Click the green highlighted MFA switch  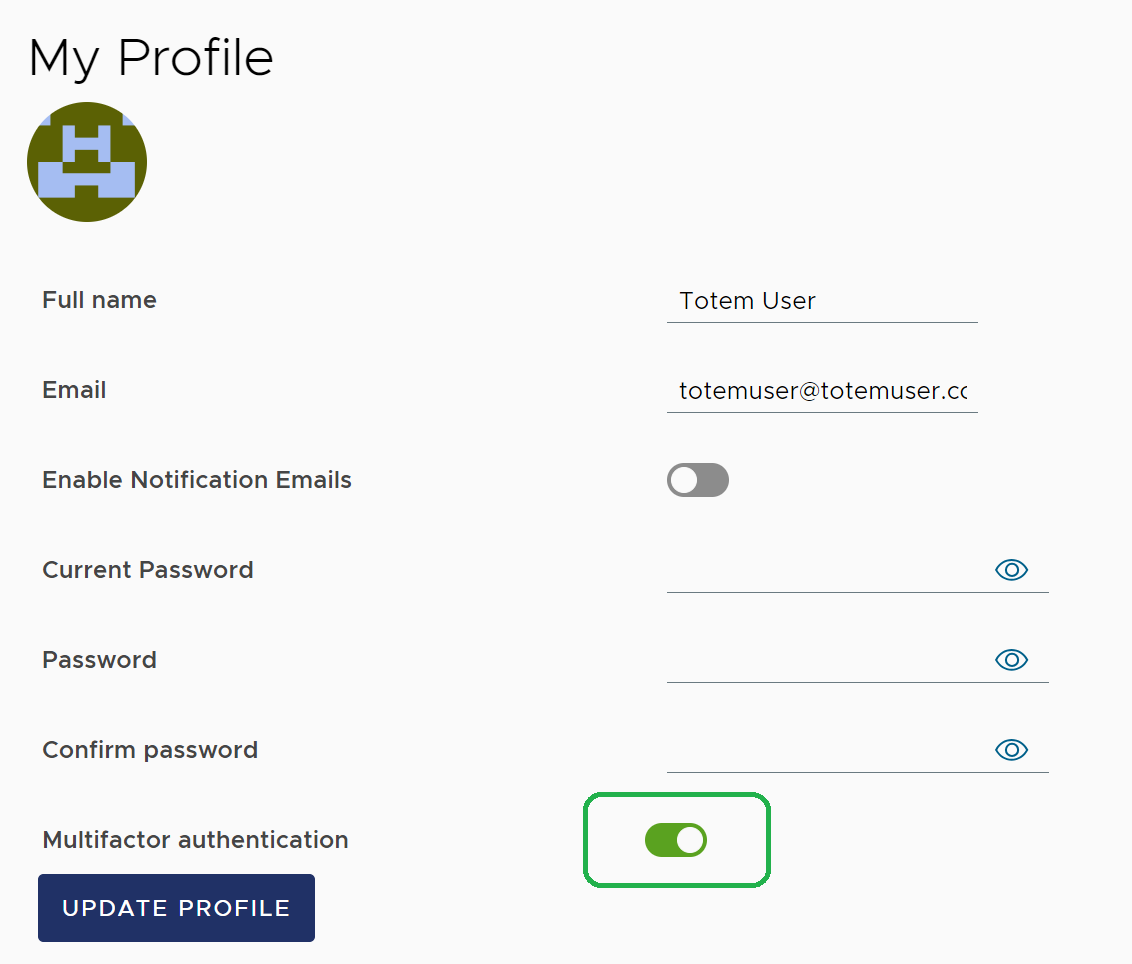click(x=676, y=840)
